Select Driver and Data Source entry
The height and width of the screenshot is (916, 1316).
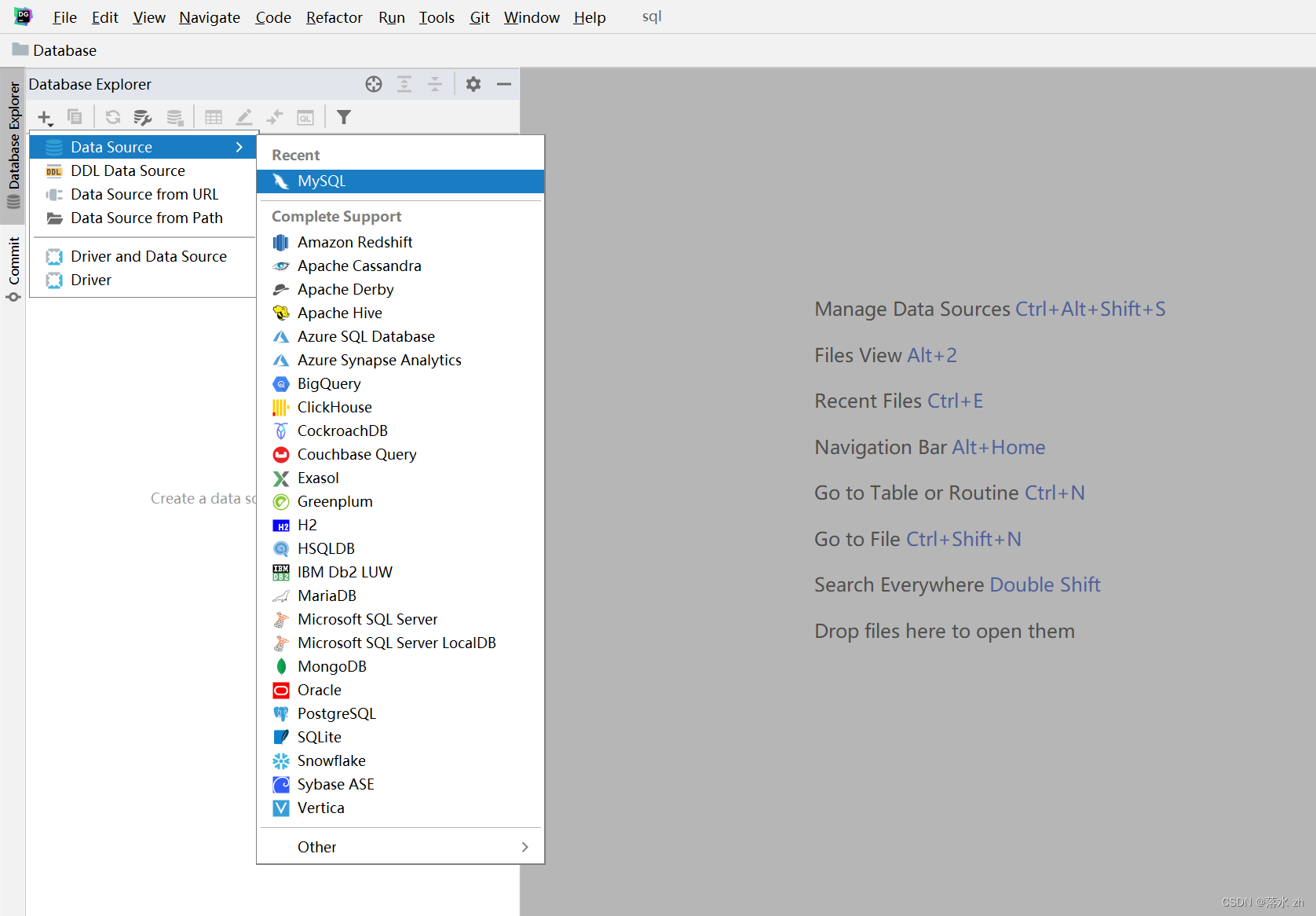143,256
